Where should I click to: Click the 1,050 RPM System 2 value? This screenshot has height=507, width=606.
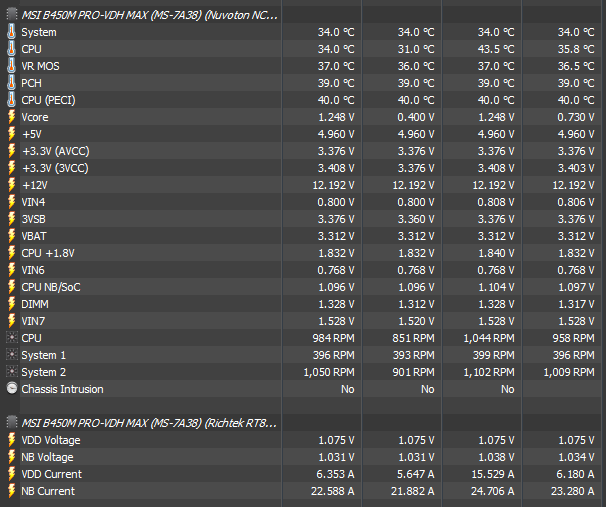(x=329, y=372)
